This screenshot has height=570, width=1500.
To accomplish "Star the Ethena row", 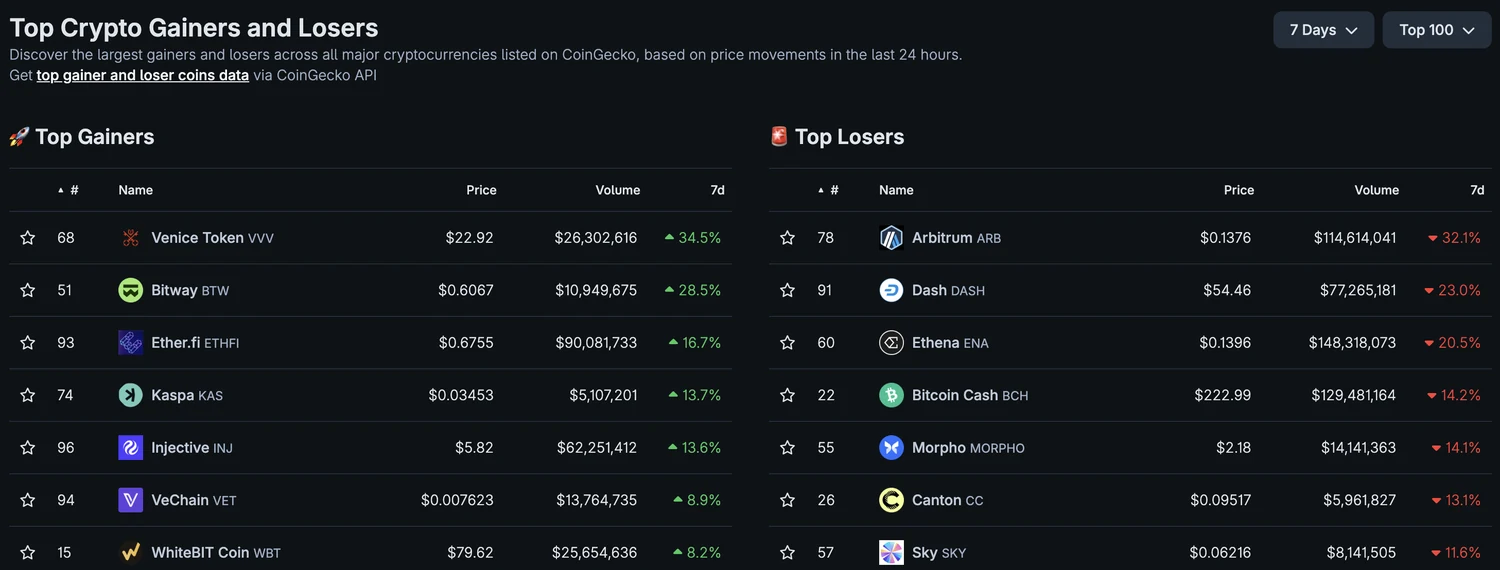I will click(x=788, y=343).
